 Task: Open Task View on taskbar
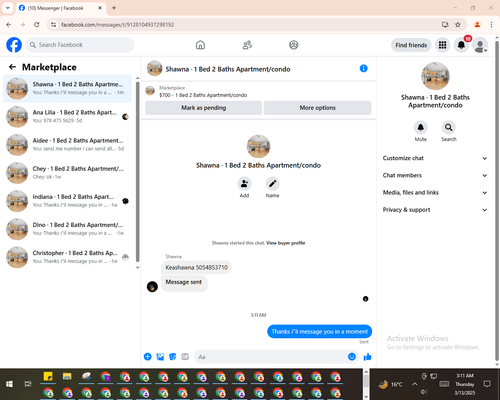click(x=28, y=384)
